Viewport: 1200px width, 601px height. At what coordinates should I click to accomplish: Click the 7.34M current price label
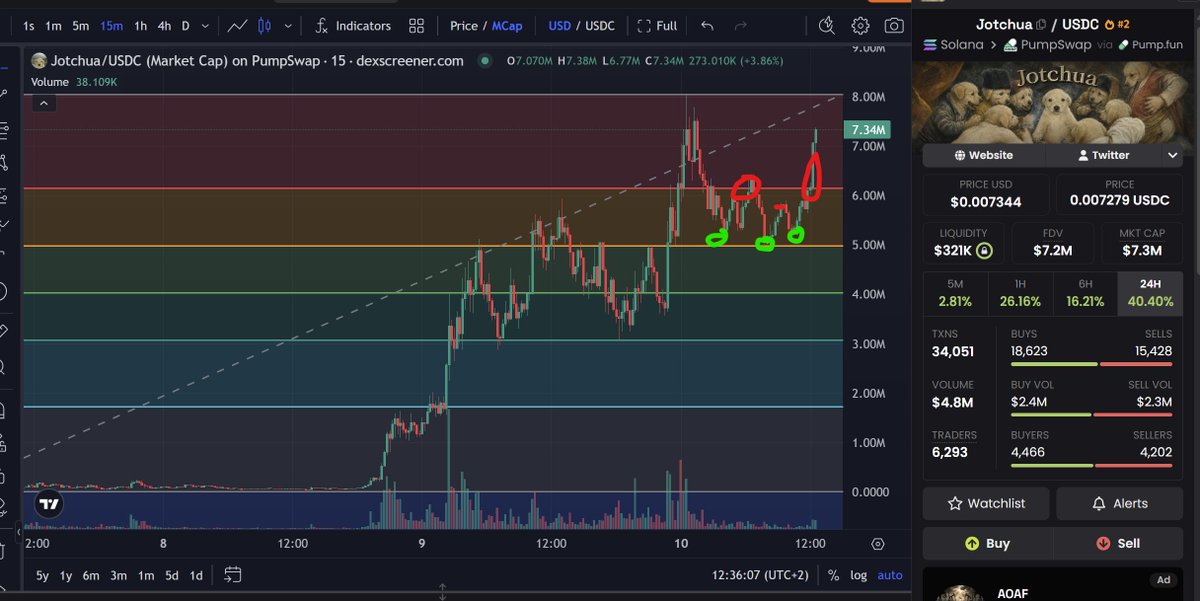click(x=866, y=130)
